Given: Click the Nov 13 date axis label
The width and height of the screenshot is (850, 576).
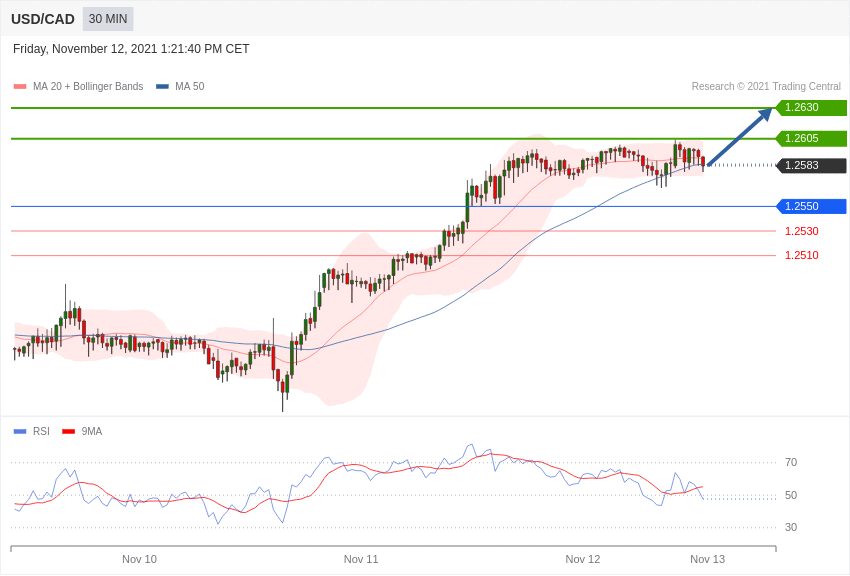Looking at the screenshot, I should tap(707, 559).
